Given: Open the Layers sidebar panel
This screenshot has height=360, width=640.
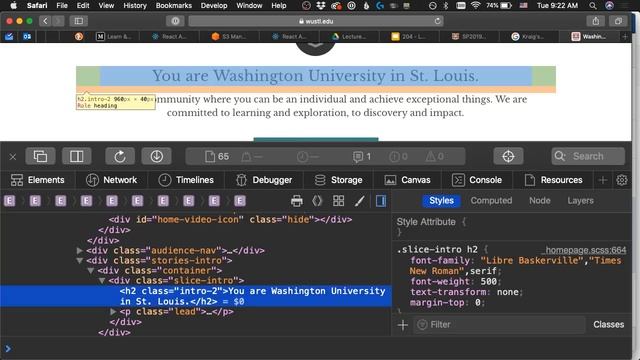Looking at the screenshot, I should coord(580,201).
